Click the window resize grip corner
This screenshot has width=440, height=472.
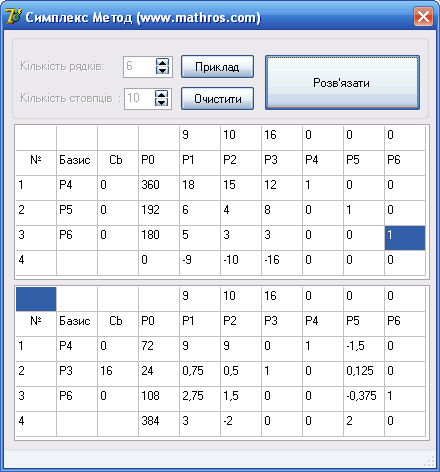[x=429, y=462]
